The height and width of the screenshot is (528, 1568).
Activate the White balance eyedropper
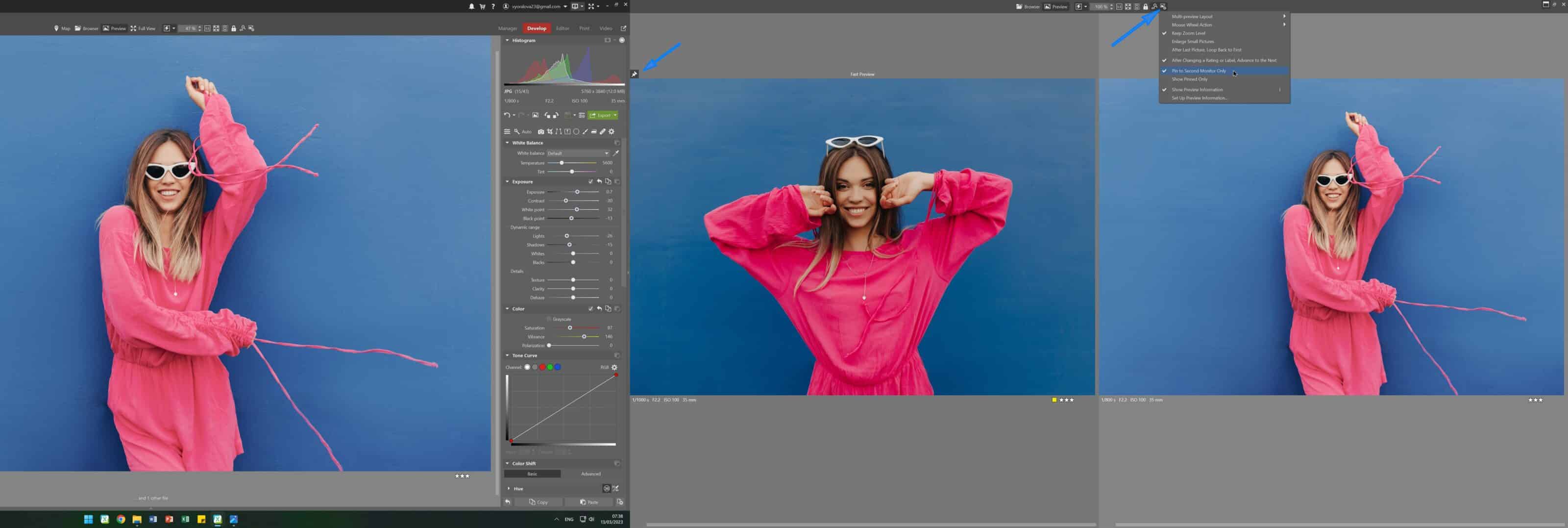(x=616, y=153)
